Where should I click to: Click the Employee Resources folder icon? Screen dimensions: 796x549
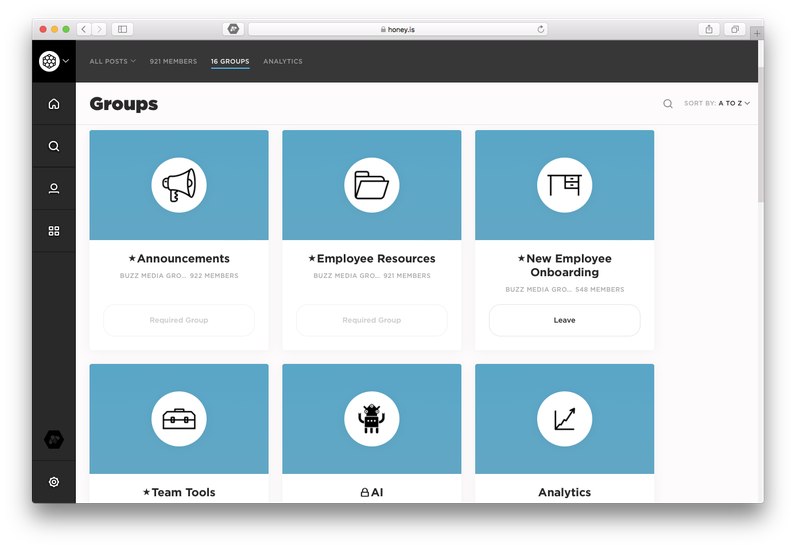[x=372, y=185]
